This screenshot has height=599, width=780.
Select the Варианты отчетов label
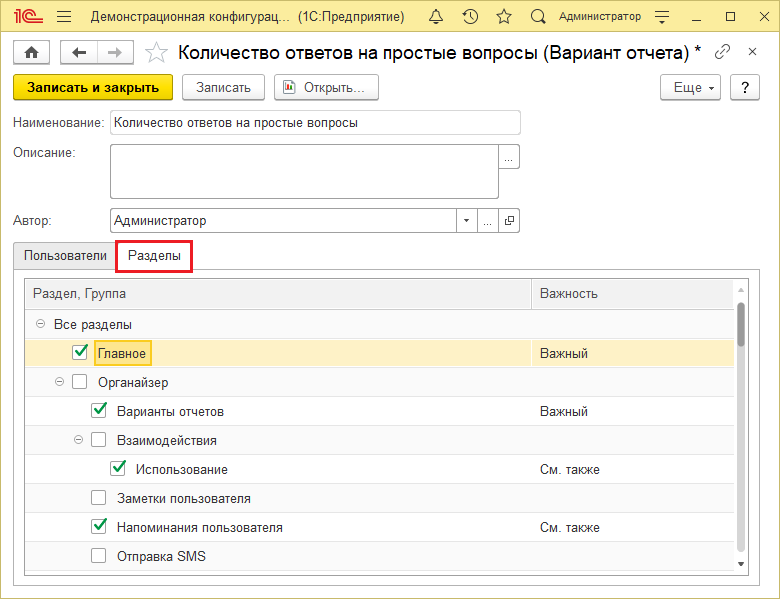[170, 411]
